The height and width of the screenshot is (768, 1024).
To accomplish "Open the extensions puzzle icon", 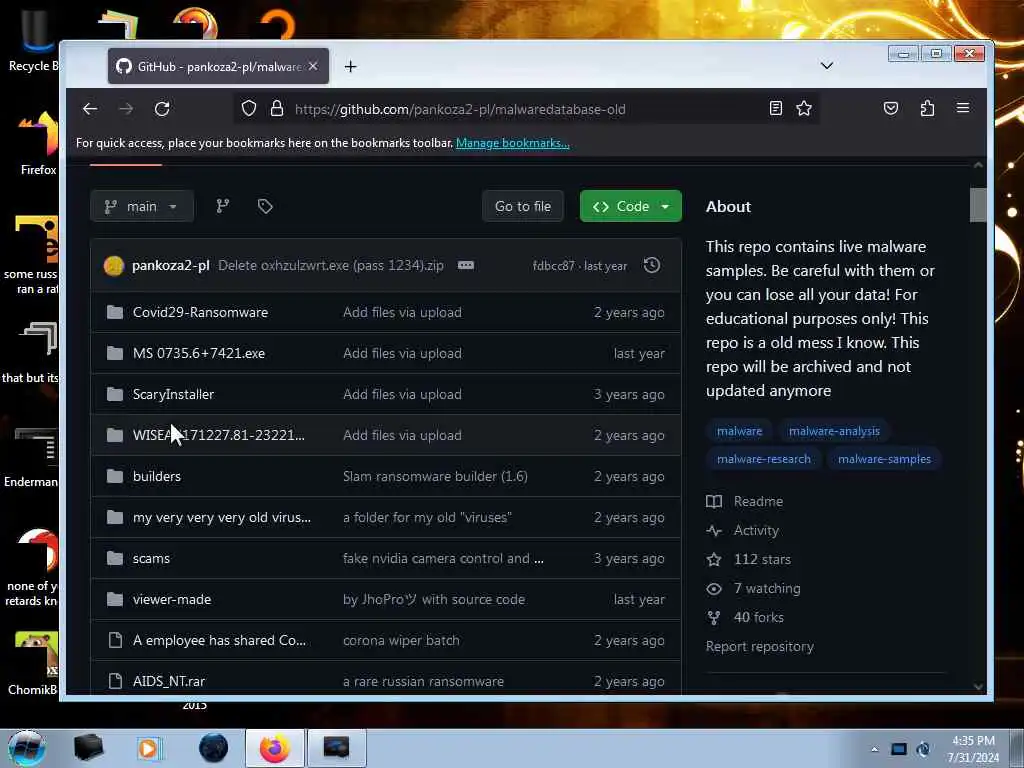I will pyautogui.click(x=927, y=108).
